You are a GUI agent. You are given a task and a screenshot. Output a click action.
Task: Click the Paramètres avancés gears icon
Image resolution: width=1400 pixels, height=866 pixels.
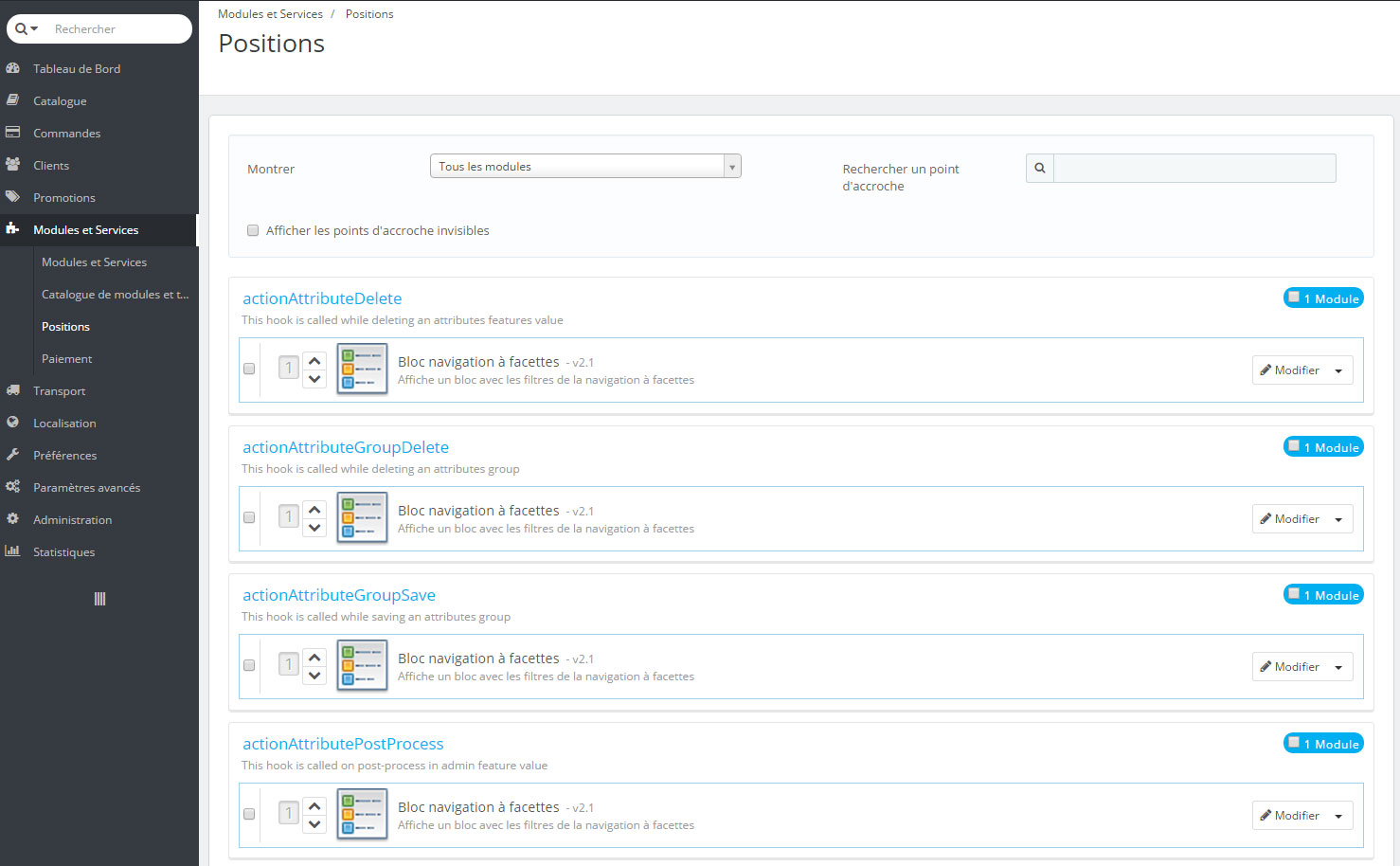point(13,487)
